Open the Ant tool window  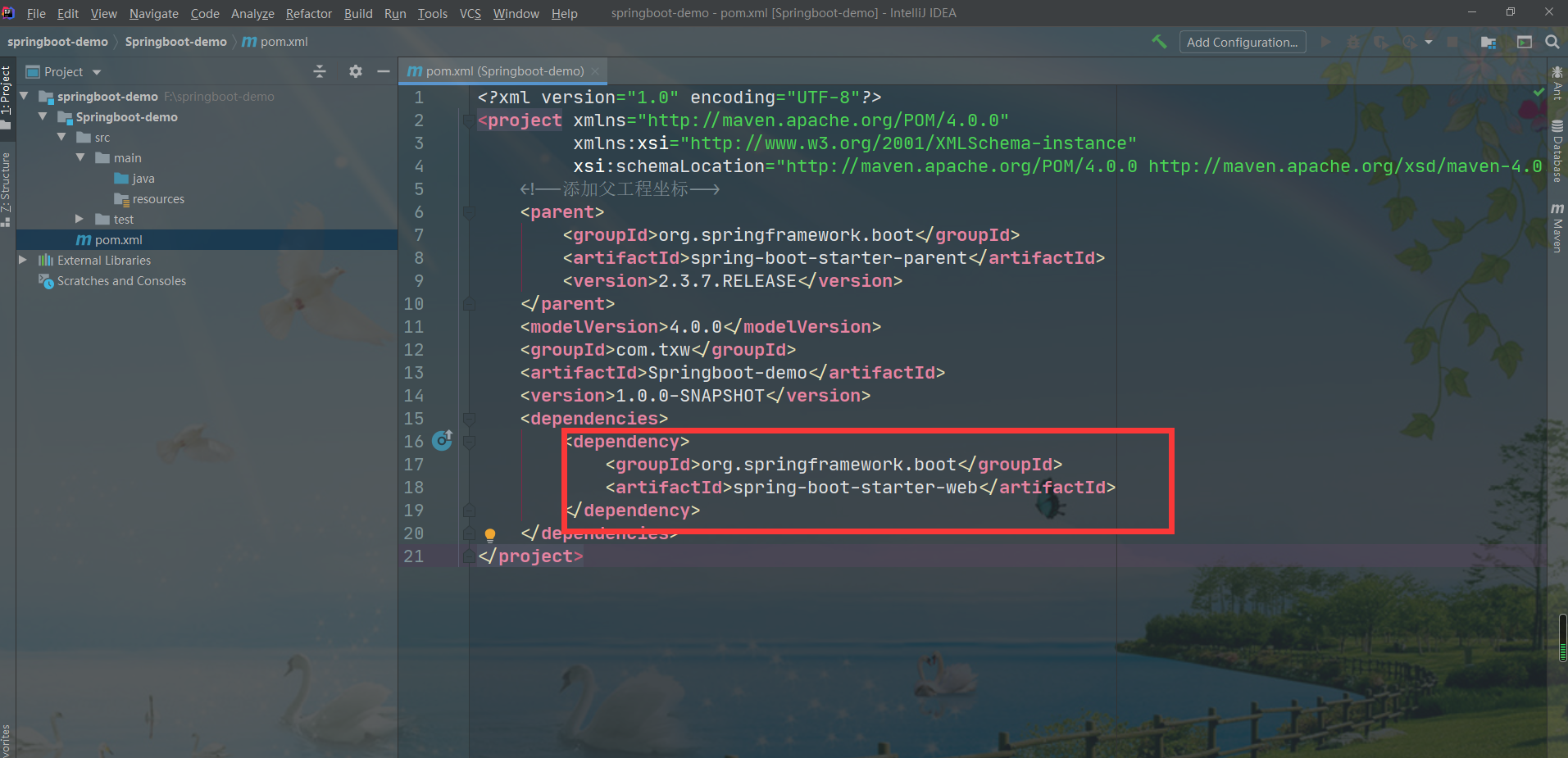tap(1557, 84)
